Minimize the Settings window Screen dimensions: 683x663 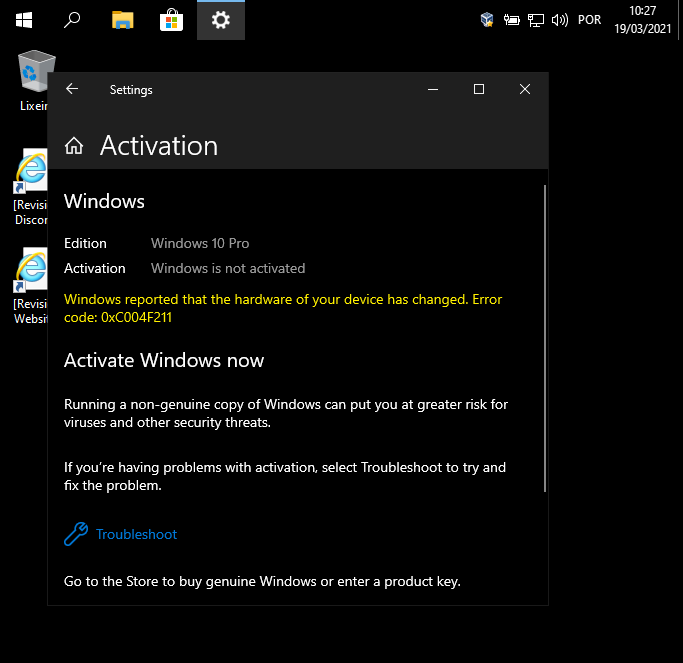pos(433,89)
